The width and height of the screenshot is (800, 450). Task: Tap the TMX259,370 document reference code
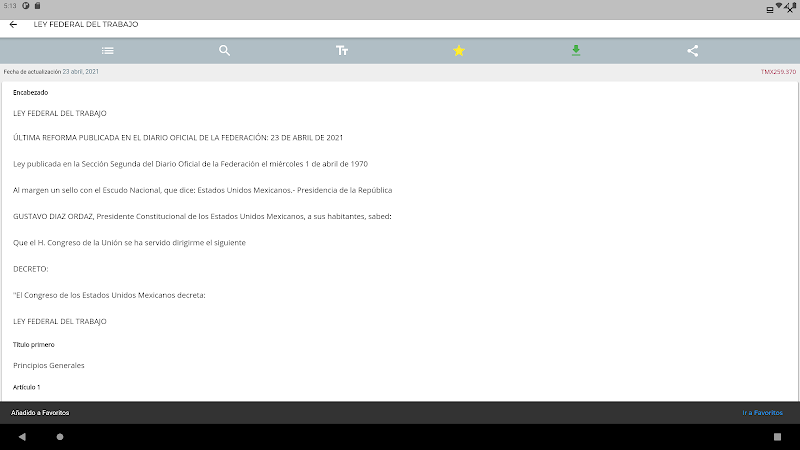click(x=778, y=72)
